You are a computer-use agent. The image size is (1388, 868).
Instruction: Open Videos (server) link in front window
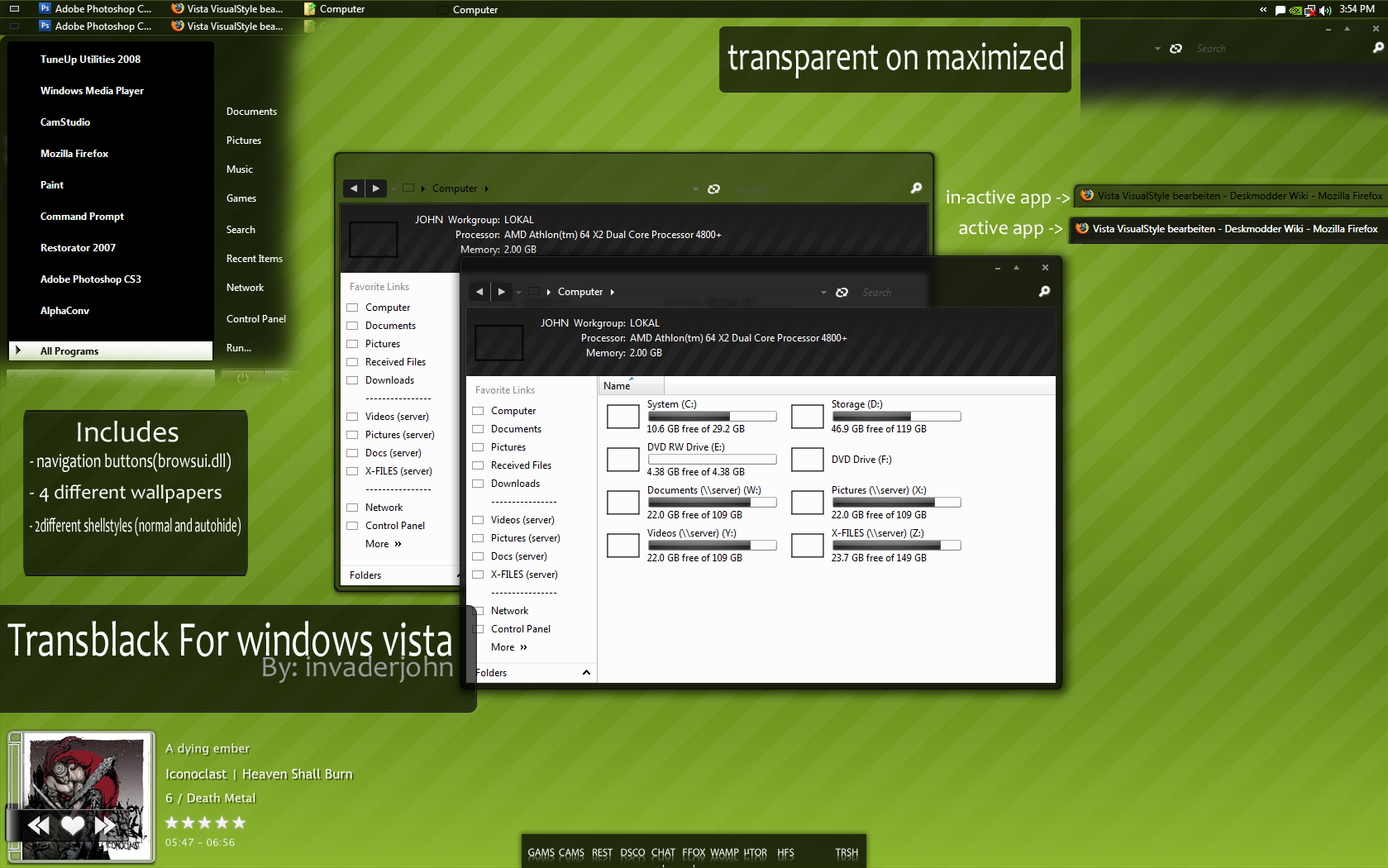pyautogui.click(x=522, y=520)
